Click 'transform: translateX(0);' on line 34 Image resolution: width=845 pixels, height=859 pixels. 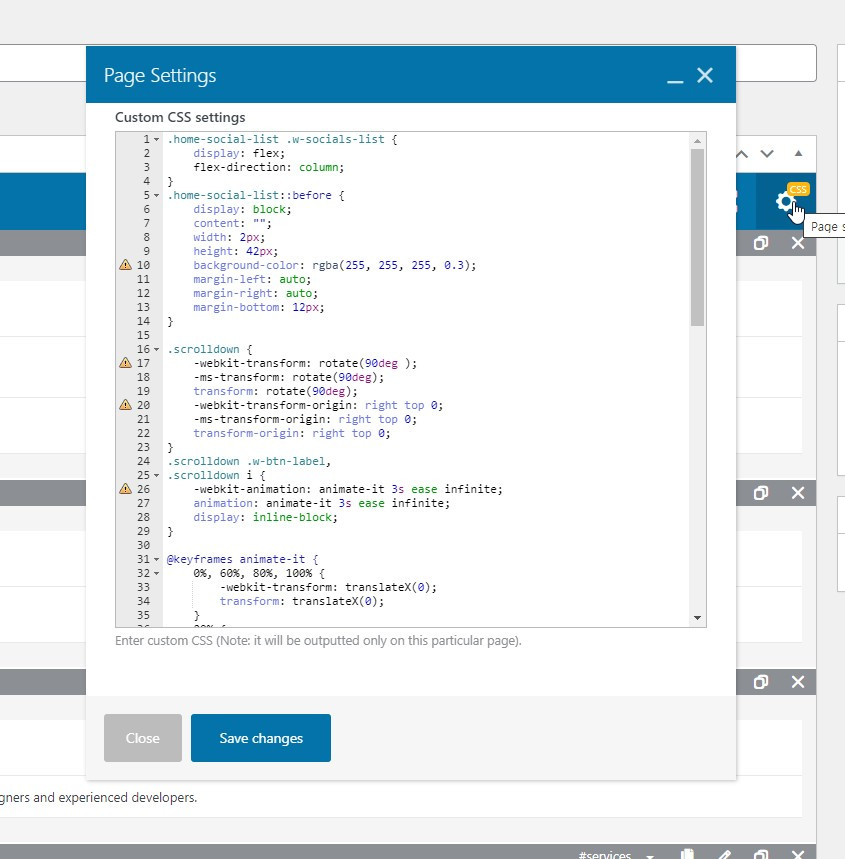[302, 601]
